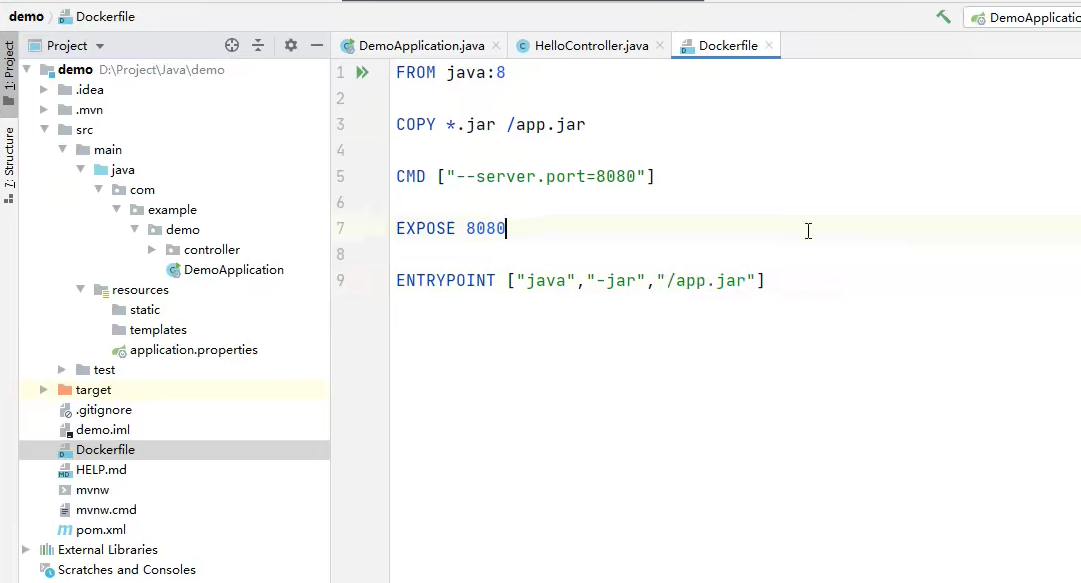Build the project with the hammer icon
1081x583 pixels.
pos(946,16)
